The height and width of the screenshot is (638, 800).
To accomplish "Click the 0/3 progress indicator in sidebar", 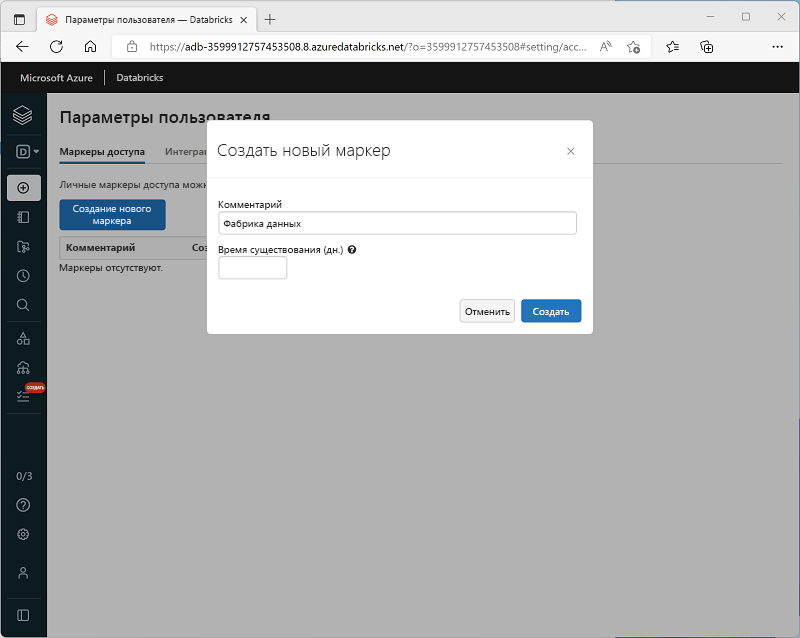I will point(24,476).
